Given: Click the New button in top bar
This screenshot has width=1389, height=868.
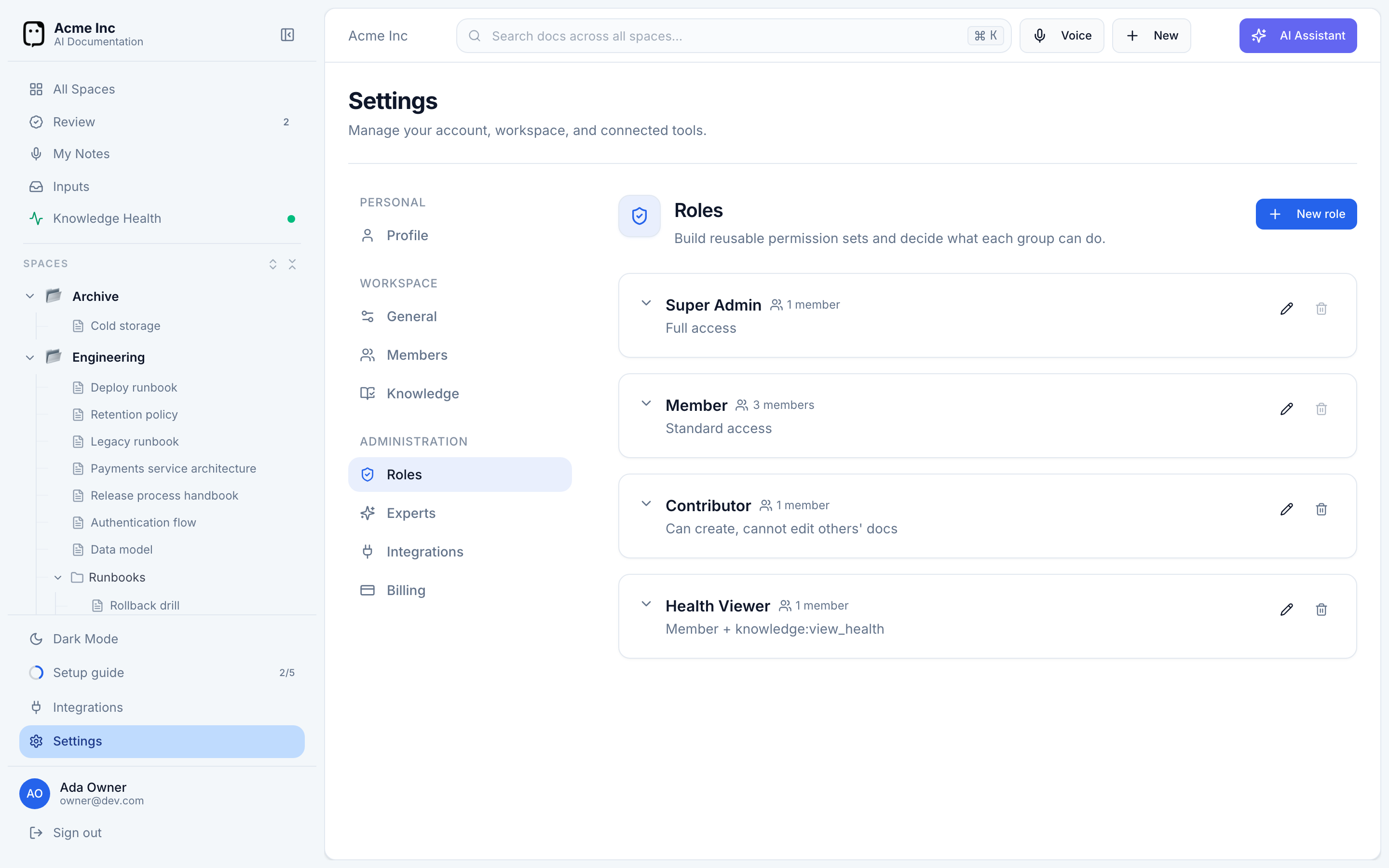Looking at the screenshot, I should coord(1151,36).
